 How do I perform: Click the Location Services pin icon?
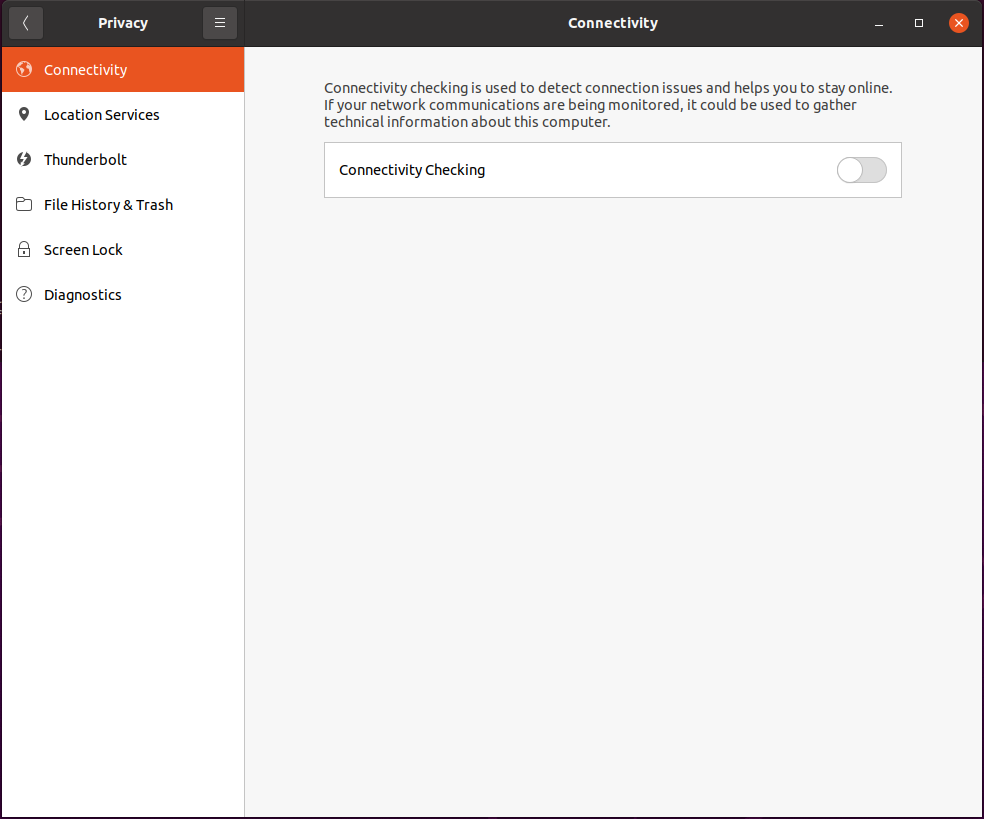24,114
